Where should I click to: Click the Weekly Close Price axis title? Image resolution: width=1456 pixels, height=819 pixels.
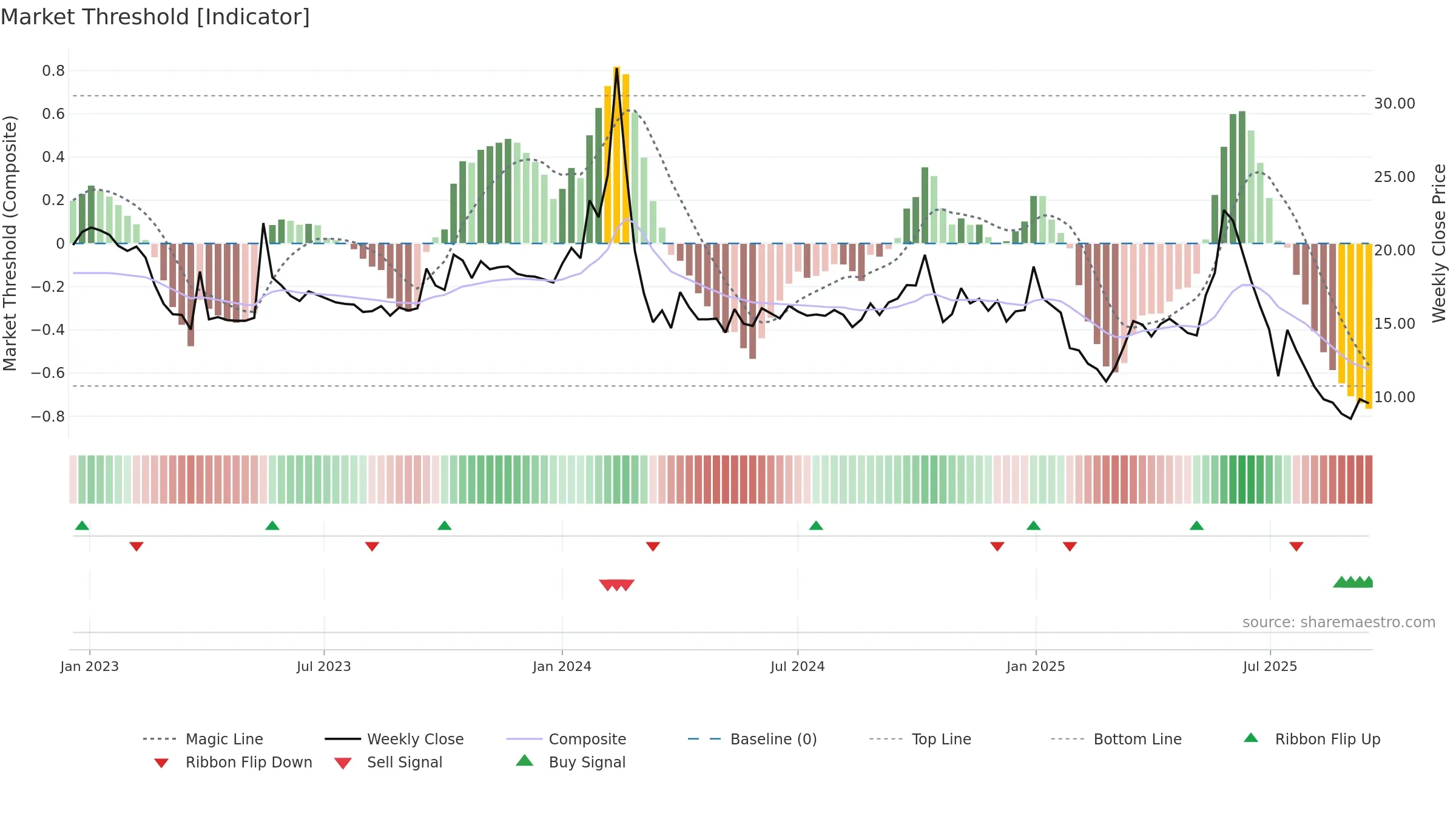[1439, 243]
